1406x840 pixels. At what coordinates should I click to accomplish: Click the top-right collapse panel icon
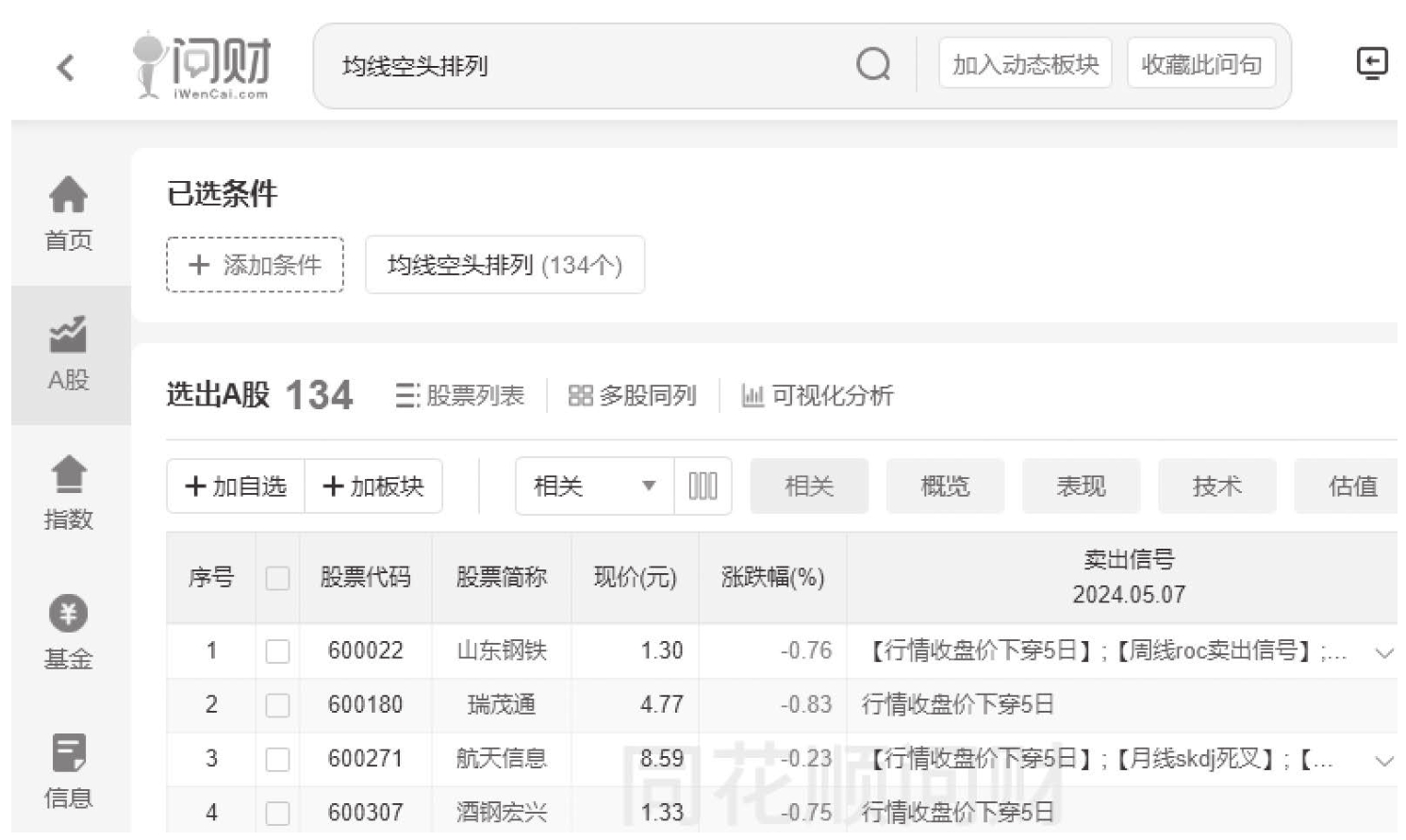tap(1372, 64)
